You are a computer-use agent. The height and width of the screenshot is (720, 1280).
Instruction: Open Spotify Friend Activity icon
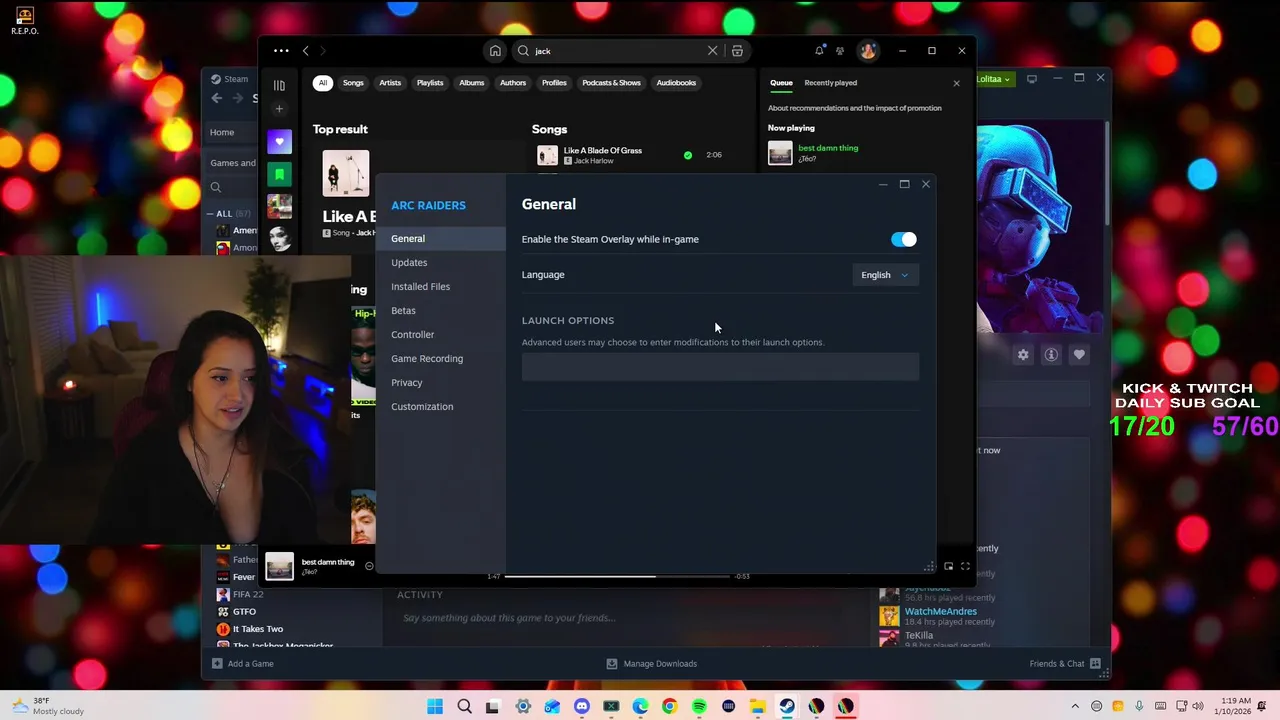click(x=840, y=51)
